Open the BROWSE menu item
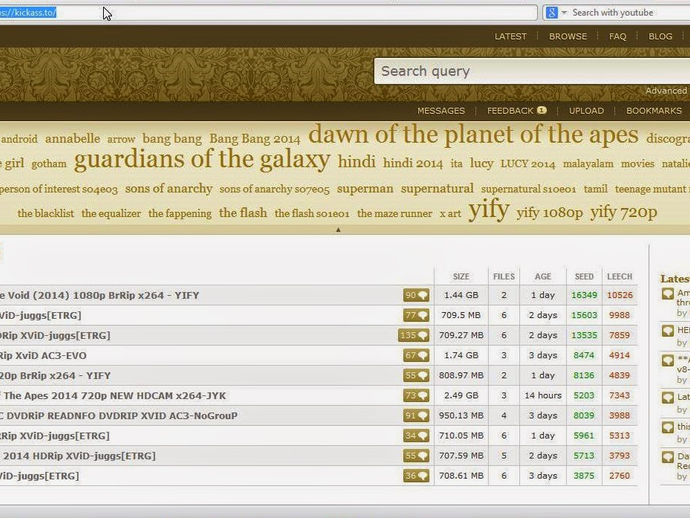The image size is (690, 518). [x=568, y=37]
